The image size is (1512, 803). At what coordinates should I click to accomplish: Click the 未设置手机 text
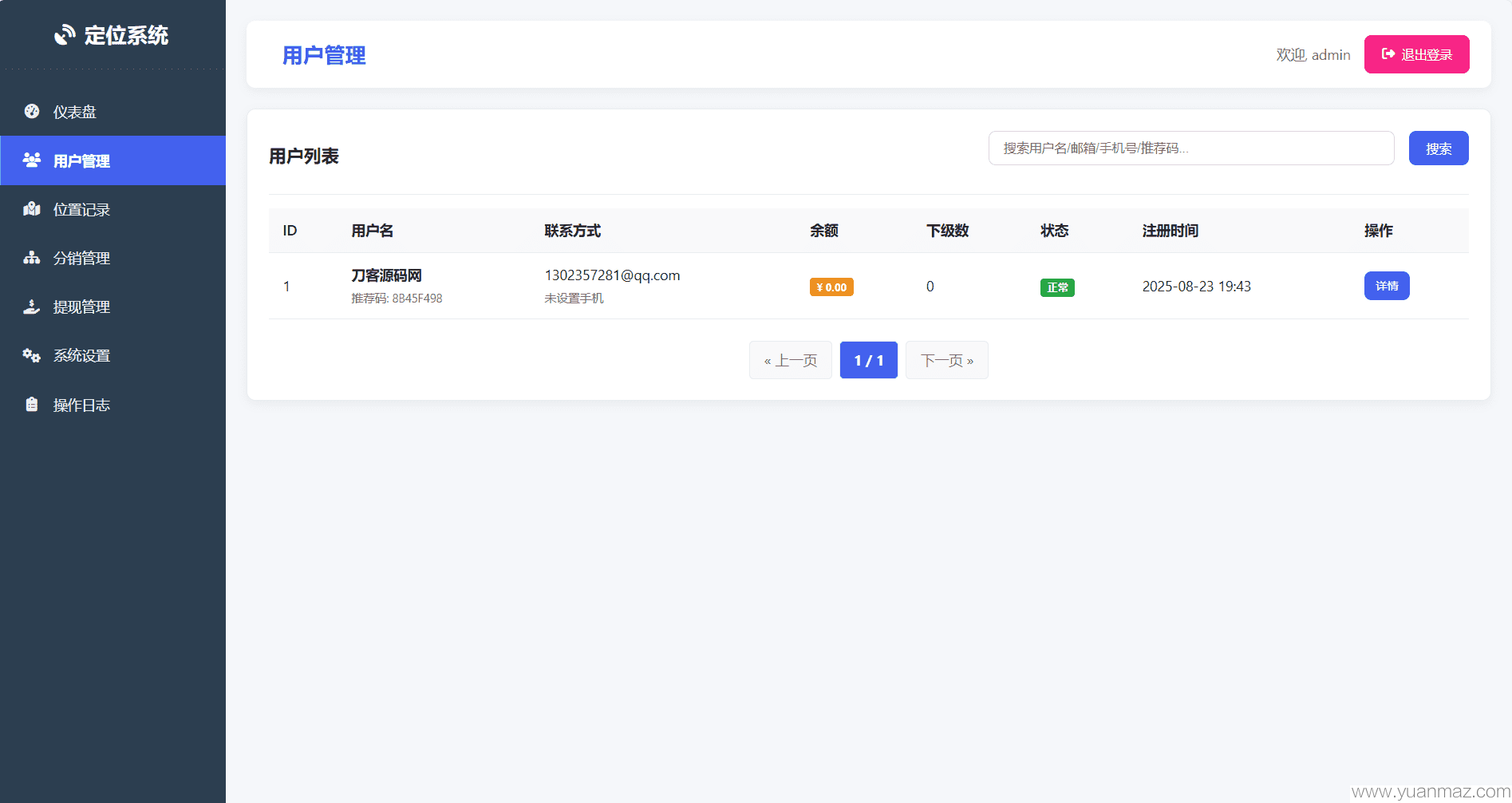pos(574,299)
